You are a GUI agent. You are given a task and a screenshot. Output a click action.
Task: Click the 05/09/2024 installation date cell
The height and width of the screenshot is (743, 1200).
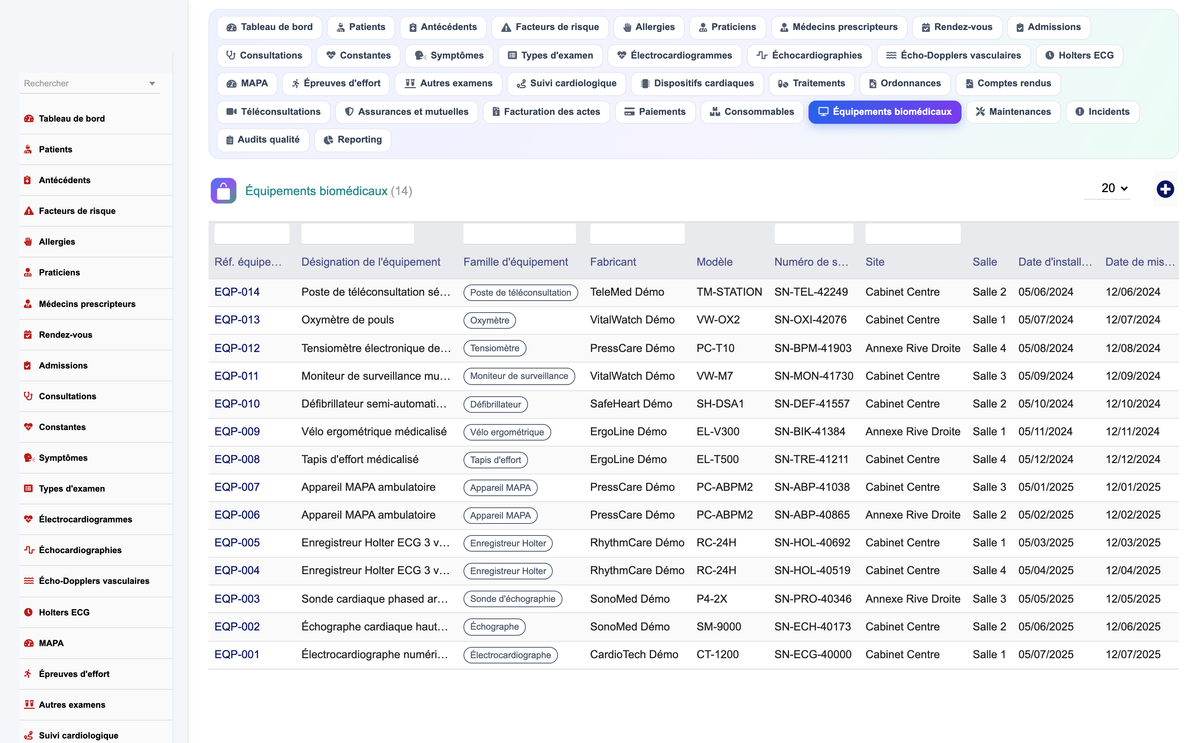[x=1046, y=376]
